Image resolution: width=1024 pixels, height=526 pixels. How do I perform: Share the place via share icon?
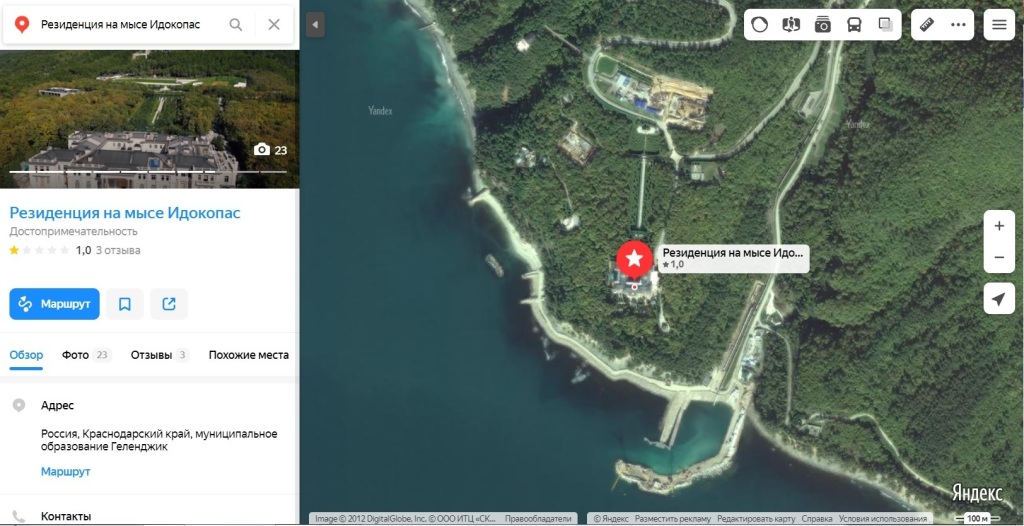[x=169, y=304]
